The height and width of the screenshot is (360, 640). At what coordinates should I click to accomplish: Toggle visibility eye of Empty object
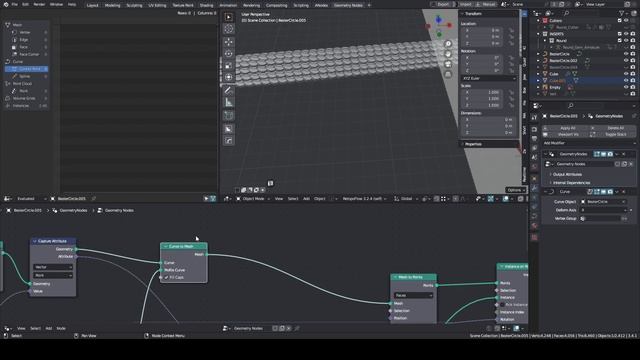coord(626,87)
